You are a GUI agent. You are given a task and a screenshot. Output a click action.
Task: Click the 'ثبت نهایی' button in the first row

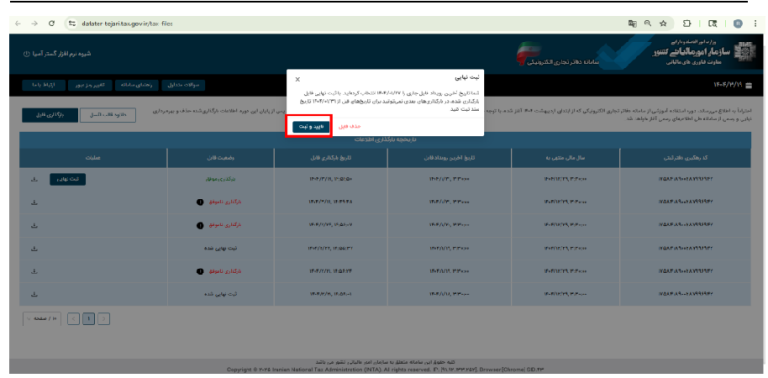point(68,180)
